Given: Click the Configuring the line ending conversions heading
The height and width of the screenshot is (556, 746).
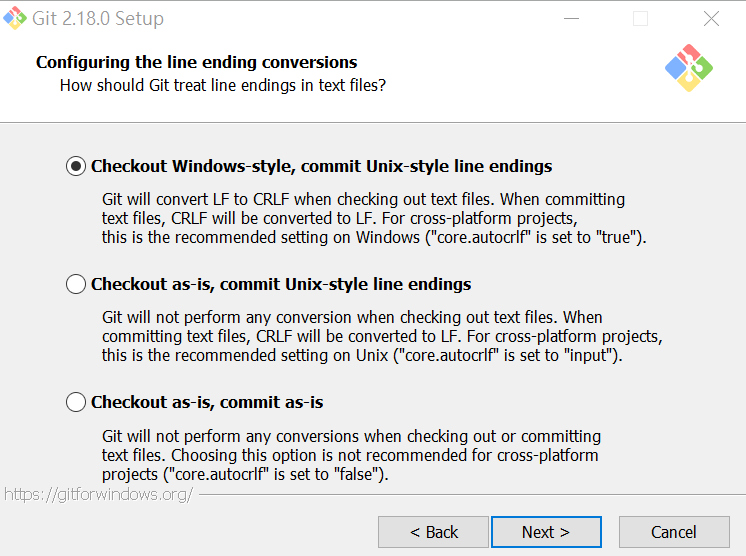Looking at the screenshot, I should [196, 62].
